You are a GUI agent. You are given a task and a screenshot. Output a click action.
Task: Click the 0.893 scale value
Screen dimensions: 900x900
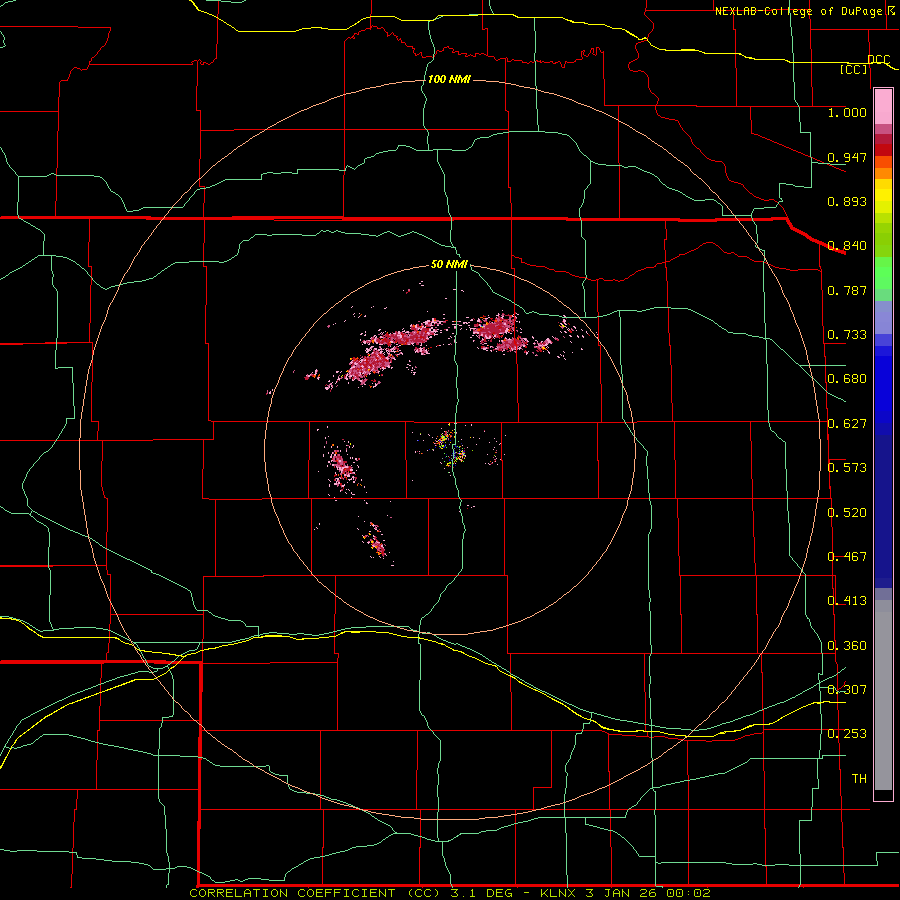[x=847, y=201]
